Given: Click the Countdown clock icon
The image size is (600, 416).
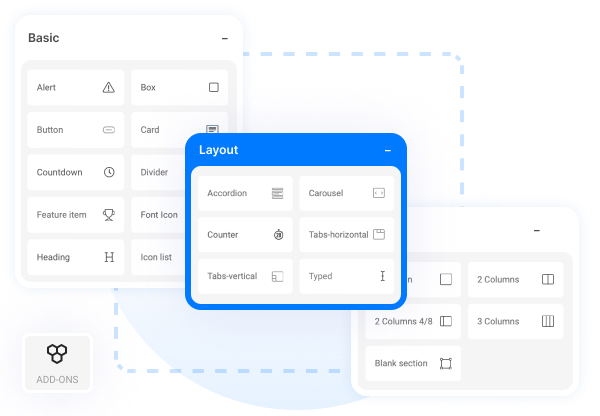Looking at the screenshot, I should [109, 172].
